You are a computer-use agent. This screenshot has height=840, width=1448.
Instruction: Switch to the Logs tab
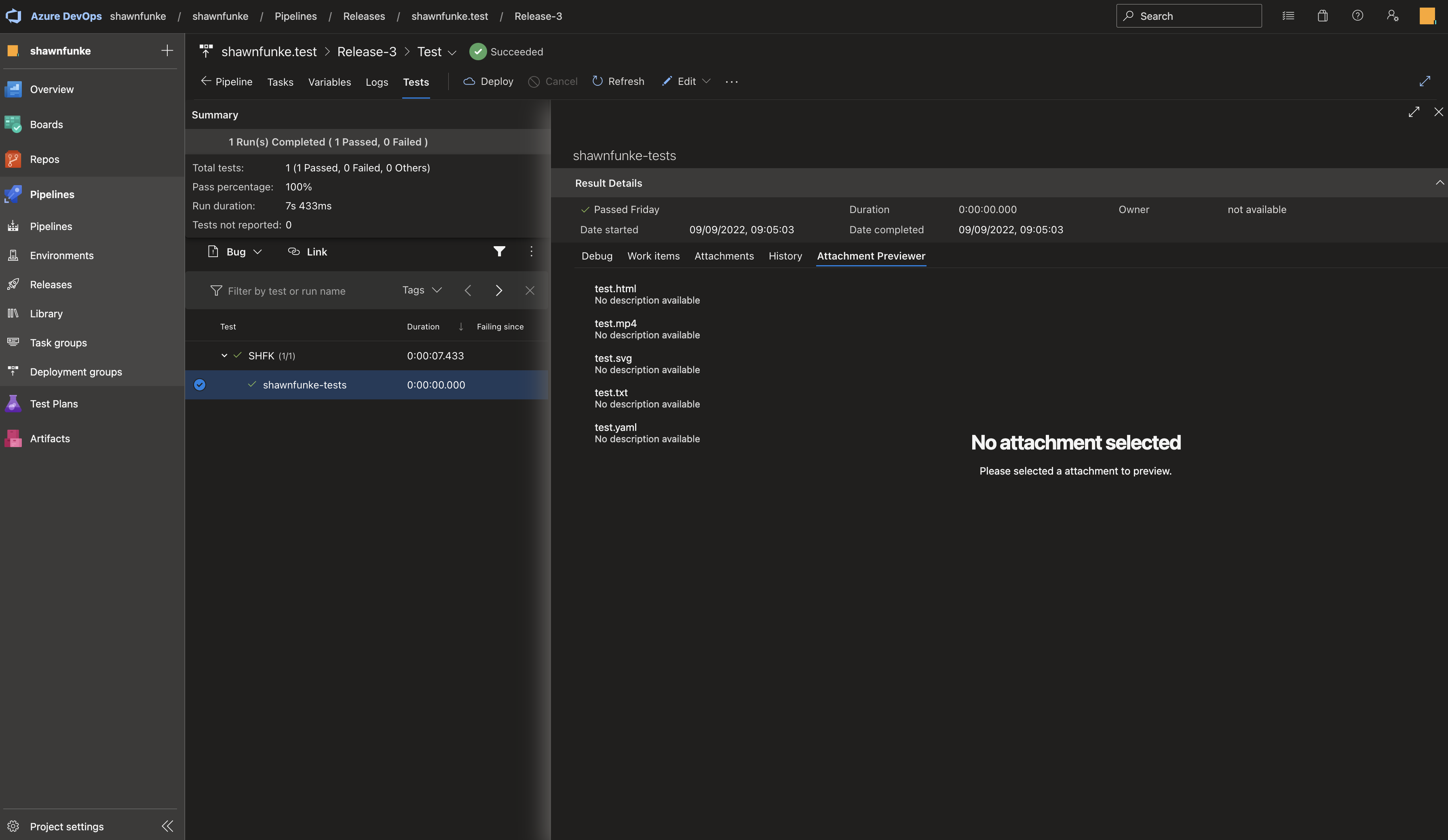tap(376, 82)
